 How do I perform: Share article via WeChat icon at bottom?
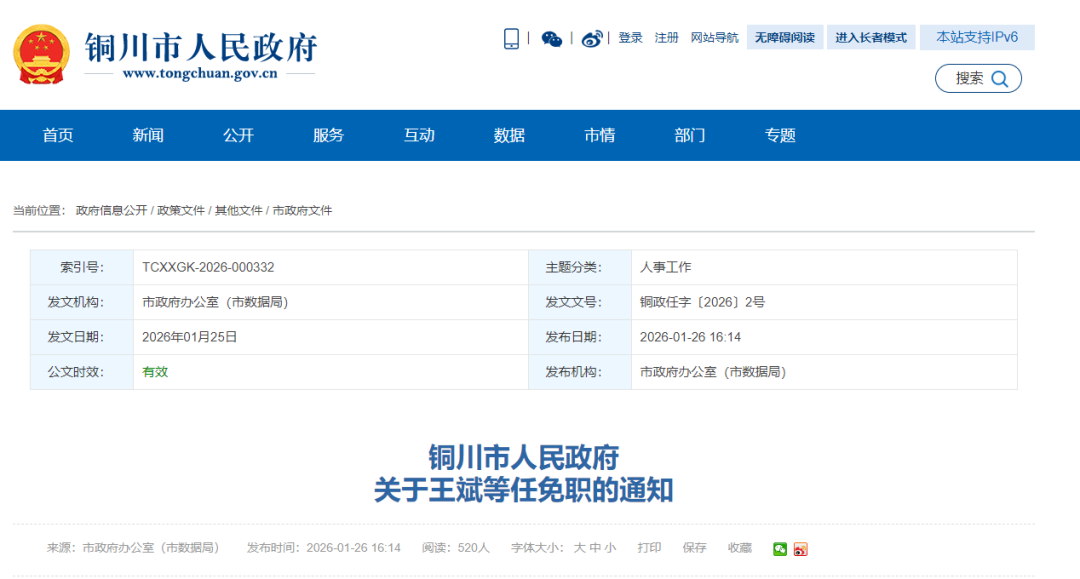coord(779,548)
